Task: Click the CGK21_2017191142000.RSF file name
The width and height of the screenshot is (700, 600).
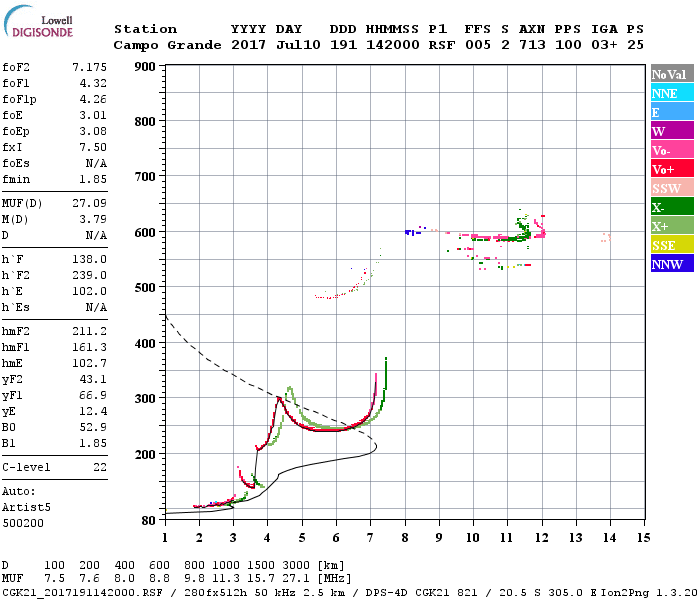Action: (x=83, y=593)
